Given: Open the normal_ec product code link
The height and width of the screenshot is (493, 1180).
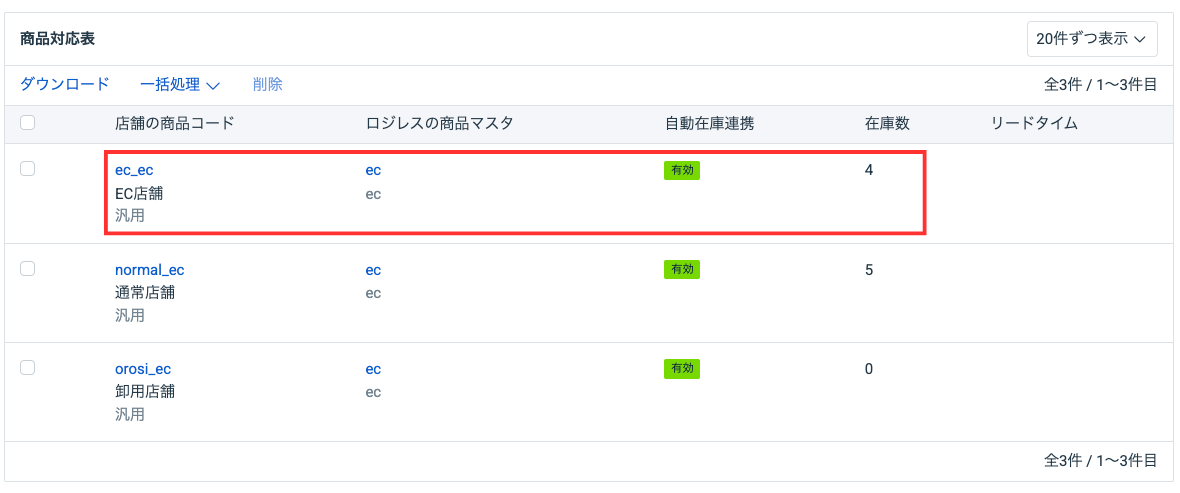Looking at the screenshot, I should pos(150,270).
